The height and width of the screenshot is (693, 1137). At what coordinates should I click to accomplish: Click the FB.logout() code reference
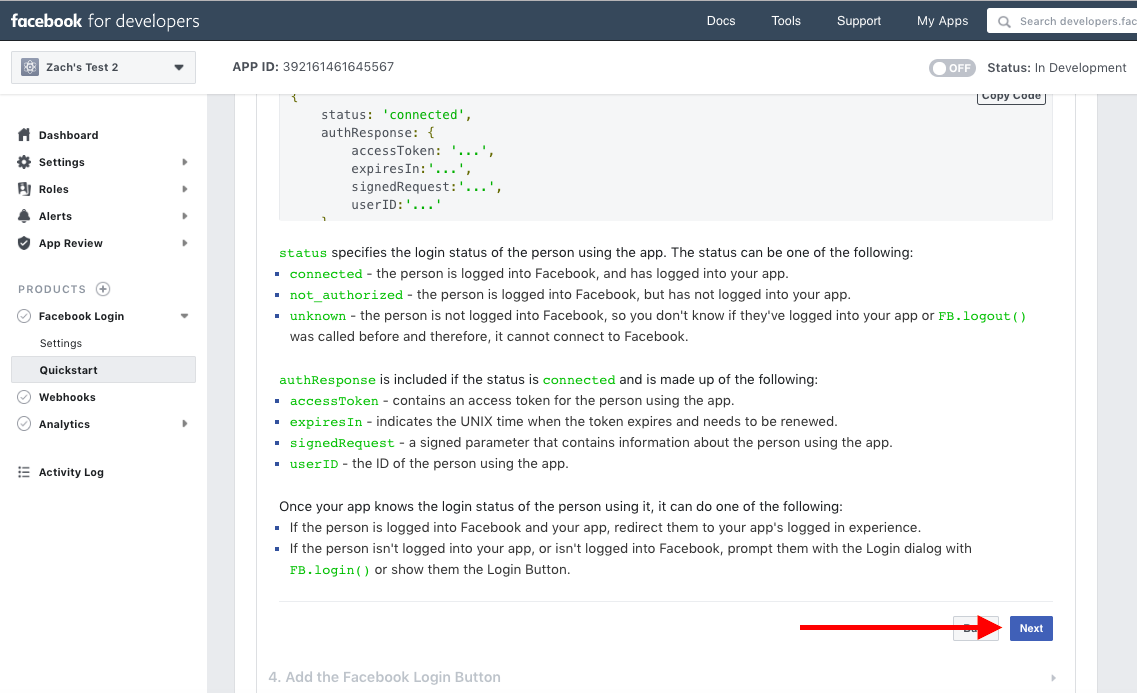[982, 316]
